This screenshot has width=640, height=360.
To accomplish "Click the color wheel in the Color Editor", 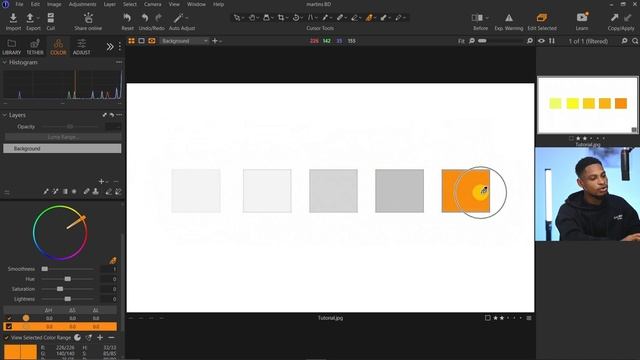I will click(60, 233).
